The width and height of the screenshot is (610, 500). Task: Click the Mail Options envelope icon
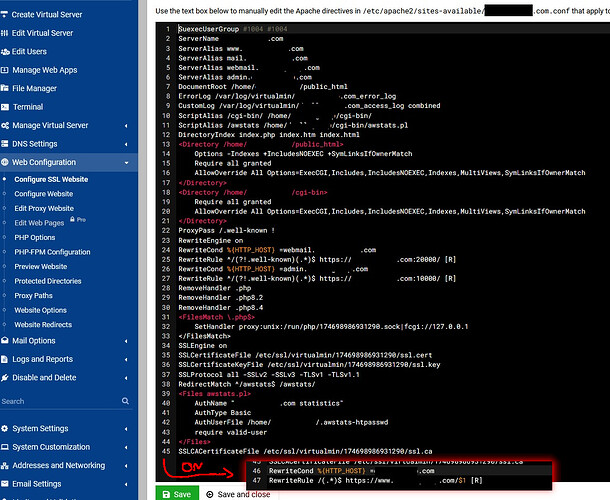pyautogui.click(x=5, y=340)
